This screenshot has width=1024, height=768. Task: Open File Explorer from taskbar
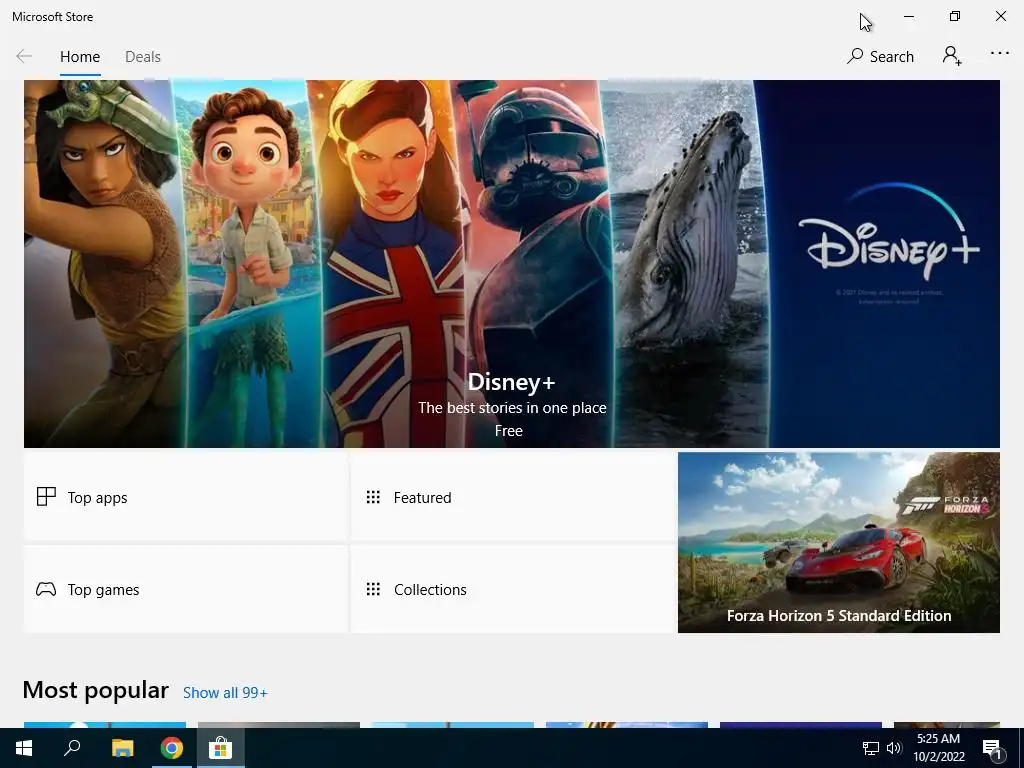click(x=122, y=748)
